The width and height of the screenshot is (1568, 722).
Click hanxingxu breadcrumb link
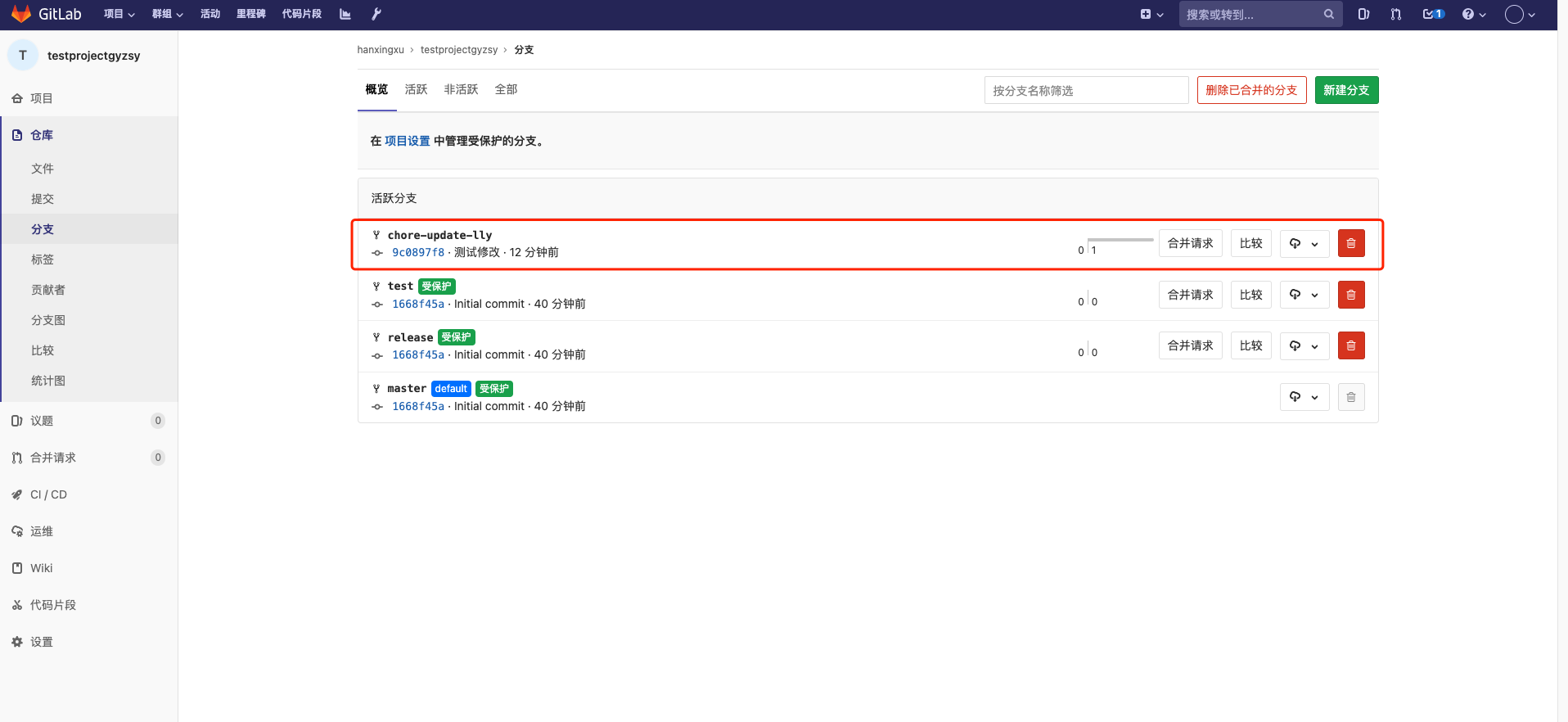[x=381, y=50]
